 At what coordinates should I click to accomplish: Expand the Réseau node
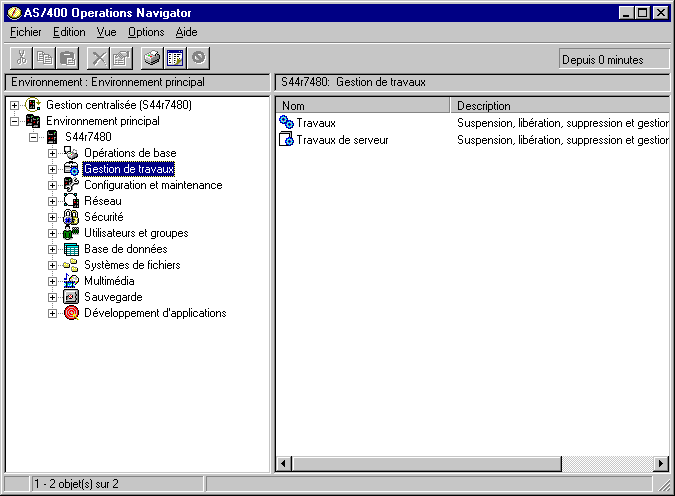pos(52,201)
